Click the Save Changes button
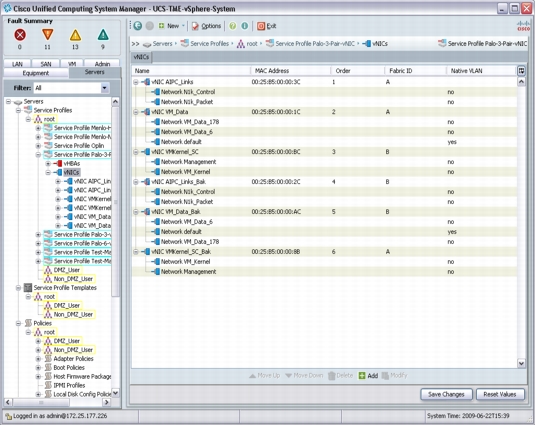This screenshot has height=427, width=536. tap(446, 395)
